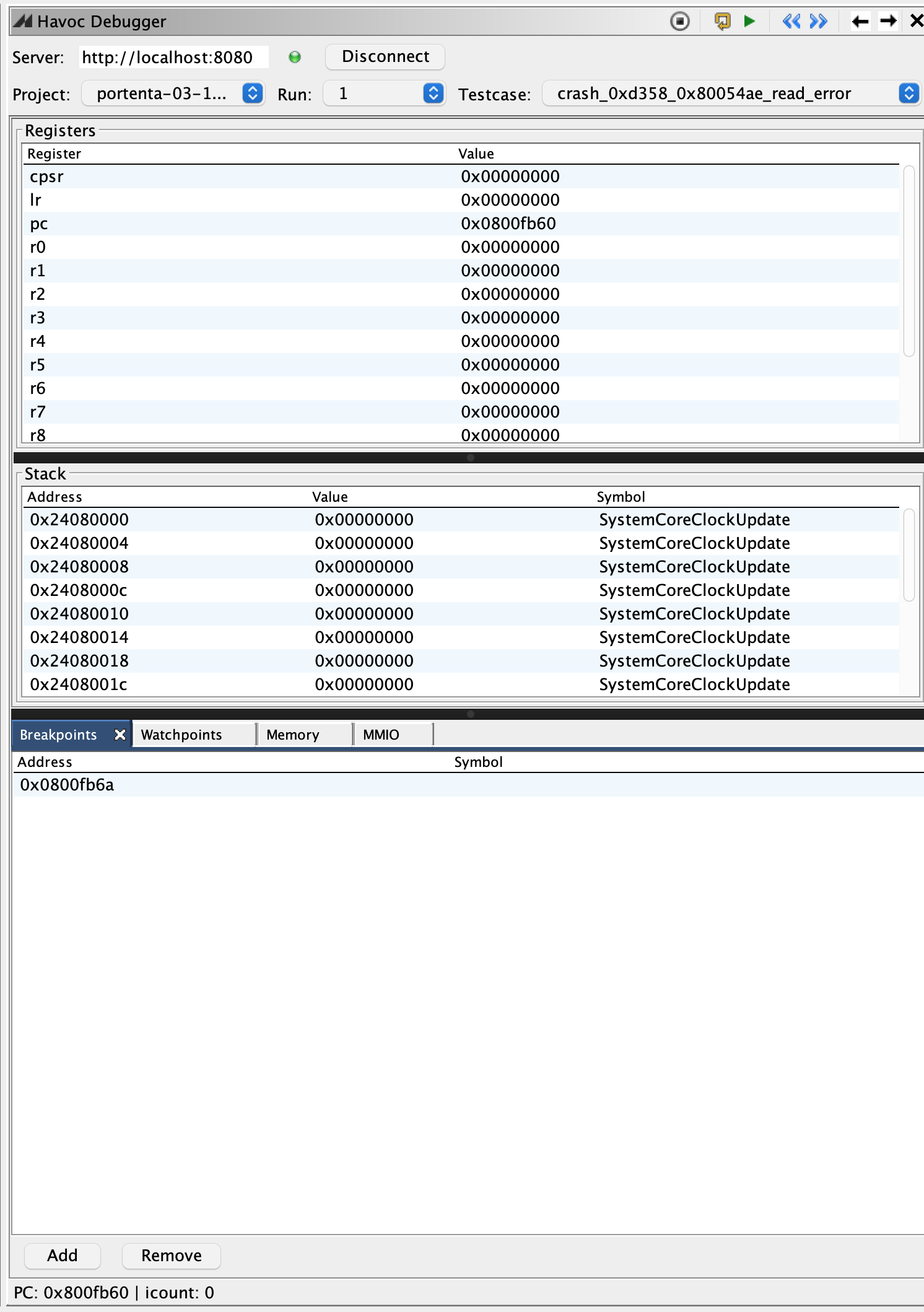Select stack address 0x2408000c row
The height and width of the screenshot is (1312, 924).
[461, 590]
